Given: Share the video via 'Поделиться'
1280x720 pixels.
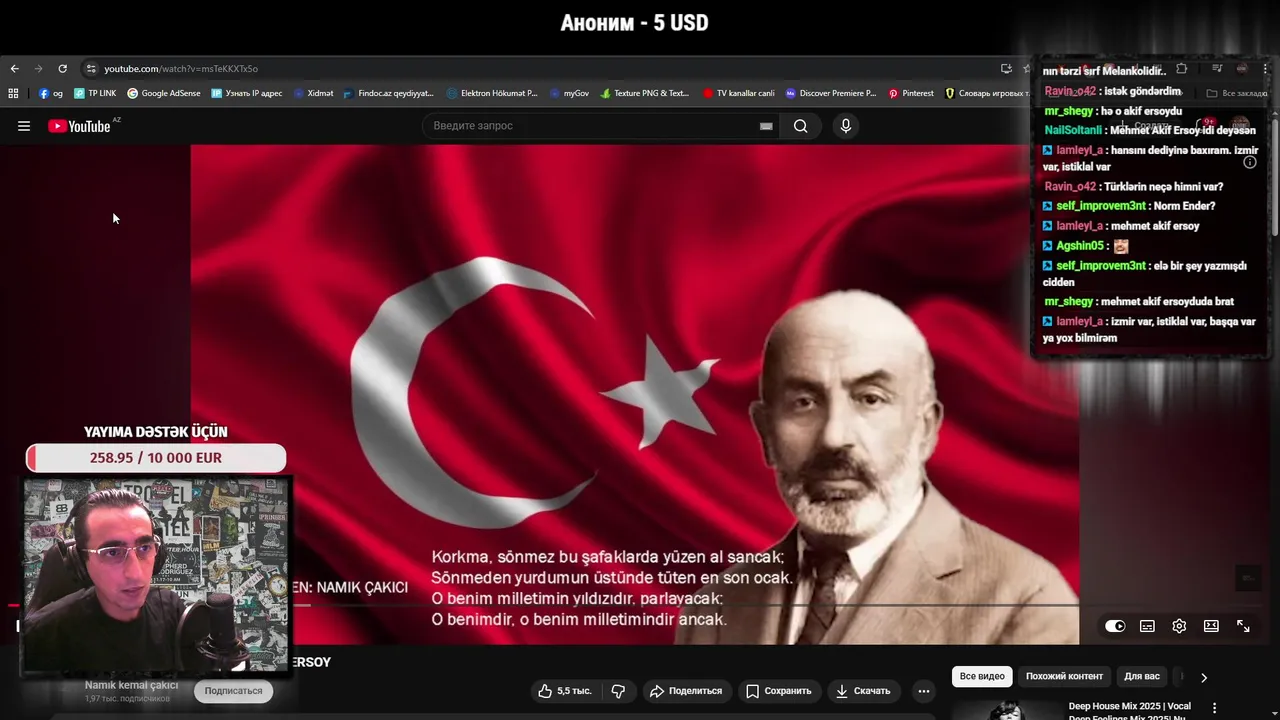Looking at the screenshot, I should (x=686, y=691).
